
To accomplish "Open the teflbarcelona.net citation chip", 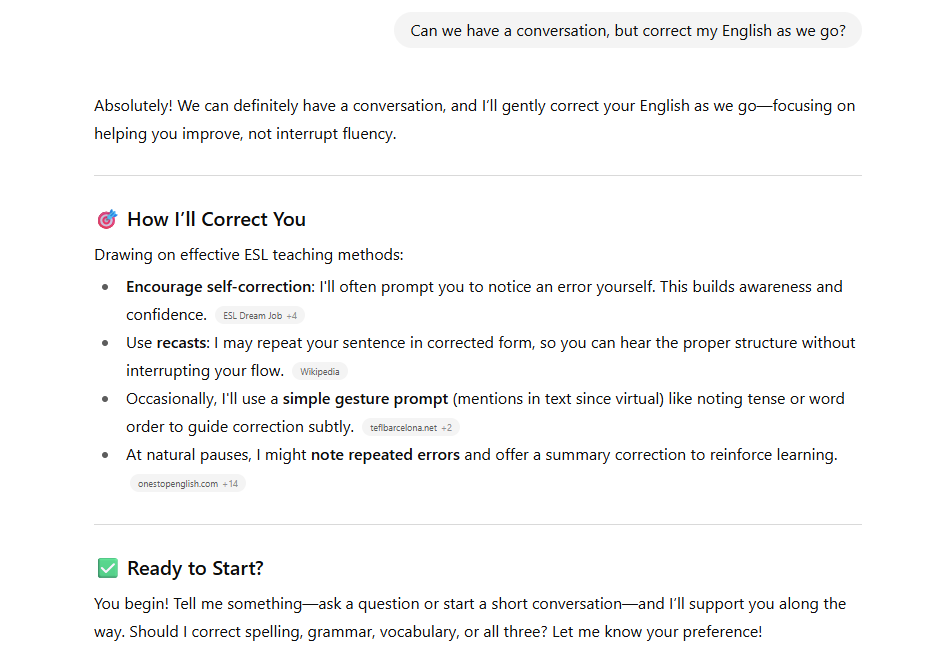I will pyautogui.click(x=411, y=428).
